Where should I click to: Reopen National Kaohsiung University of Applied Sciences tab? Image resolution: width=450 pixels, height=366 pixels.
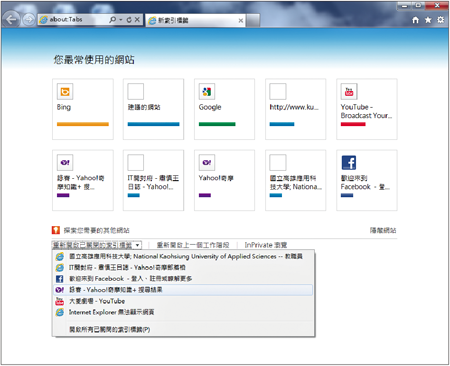(183, 256)
